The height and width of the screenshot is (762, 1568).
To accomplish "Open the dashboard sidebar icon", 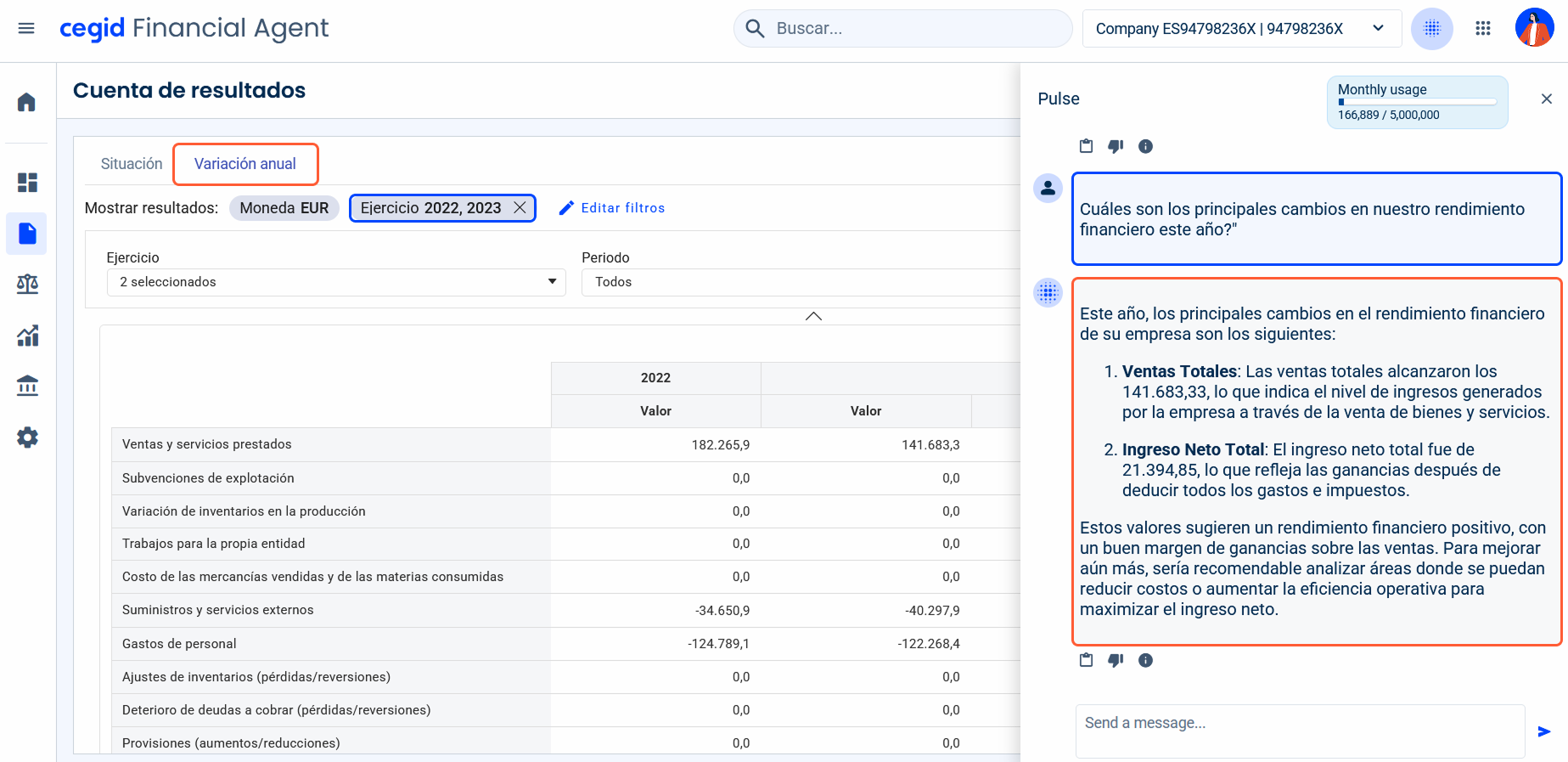I will click(x=27, y=183).
